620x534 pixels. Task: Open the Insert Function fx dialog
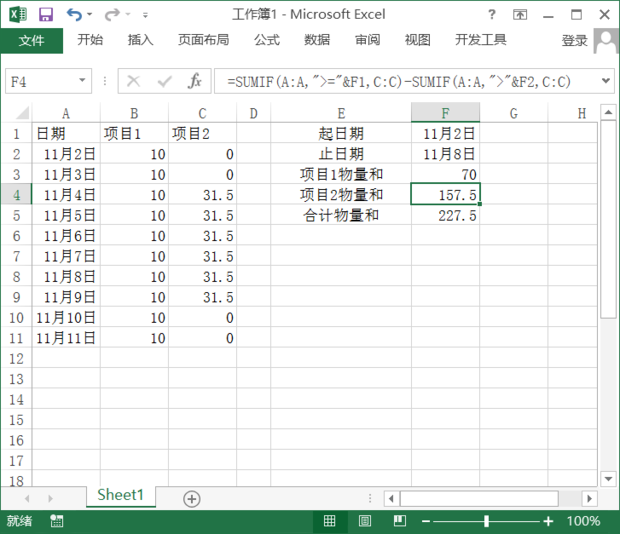pyautogui.click(x=195, y=81)
